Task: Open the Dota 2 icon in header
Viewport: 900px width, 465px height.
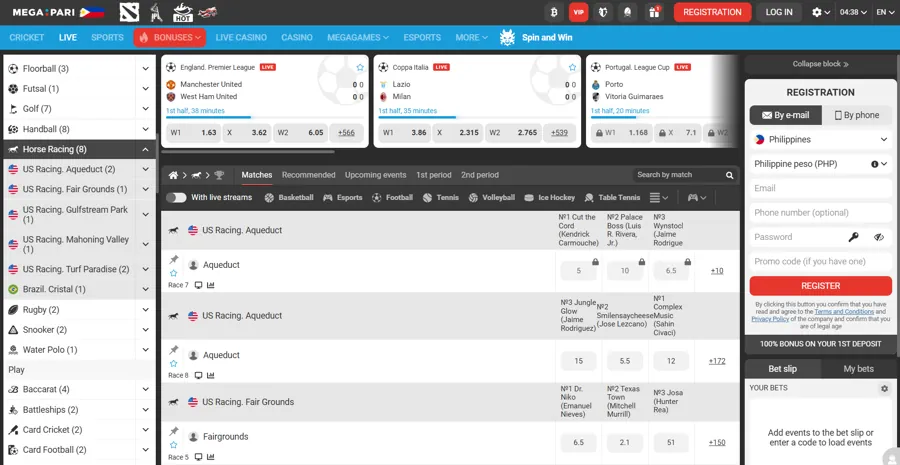Action: (129, 12)
